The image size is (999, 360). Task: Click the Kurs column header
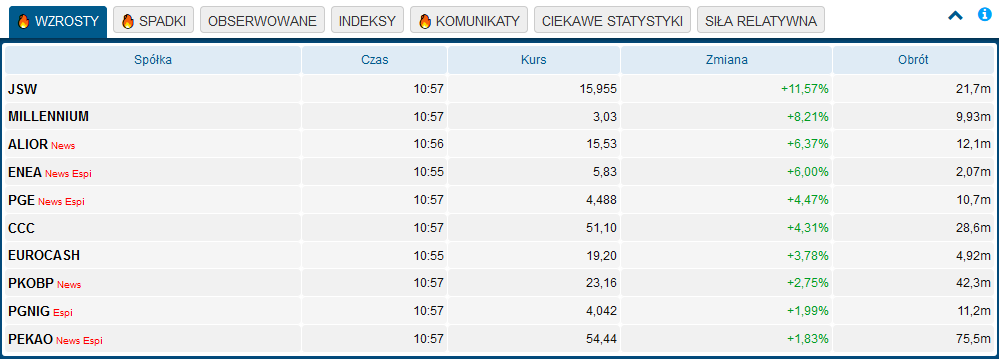[533, 60]
